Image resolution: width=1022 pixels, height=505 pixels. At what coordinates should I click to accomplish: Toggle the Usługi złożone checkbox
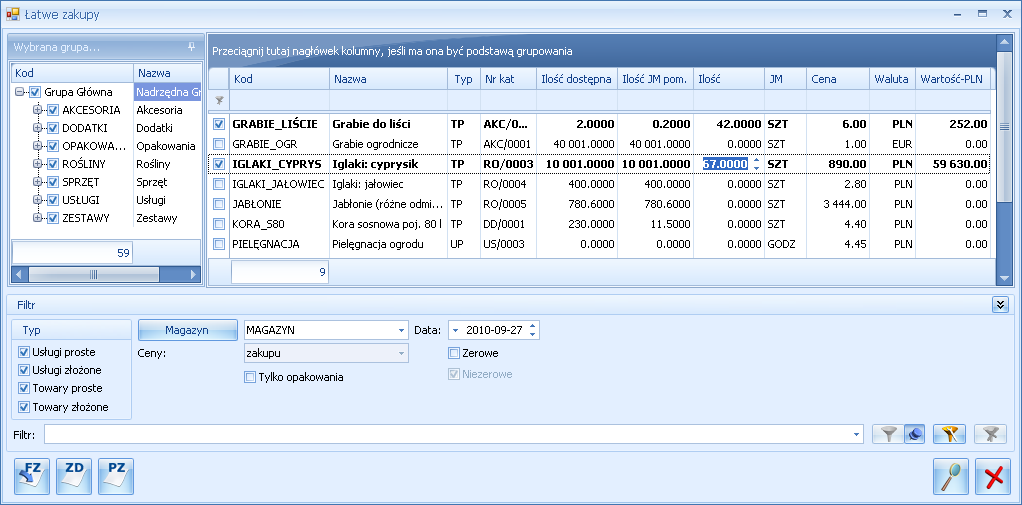(x=24, y=370)
